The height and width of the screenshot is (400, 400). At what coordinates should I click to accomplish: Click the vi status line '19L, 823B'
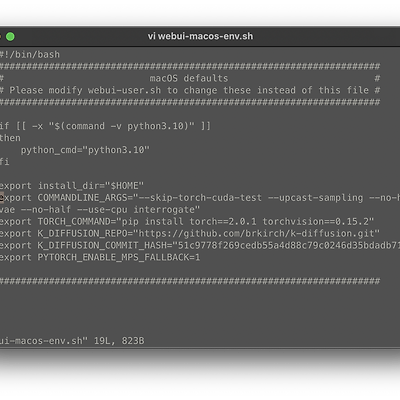(119, 341)
